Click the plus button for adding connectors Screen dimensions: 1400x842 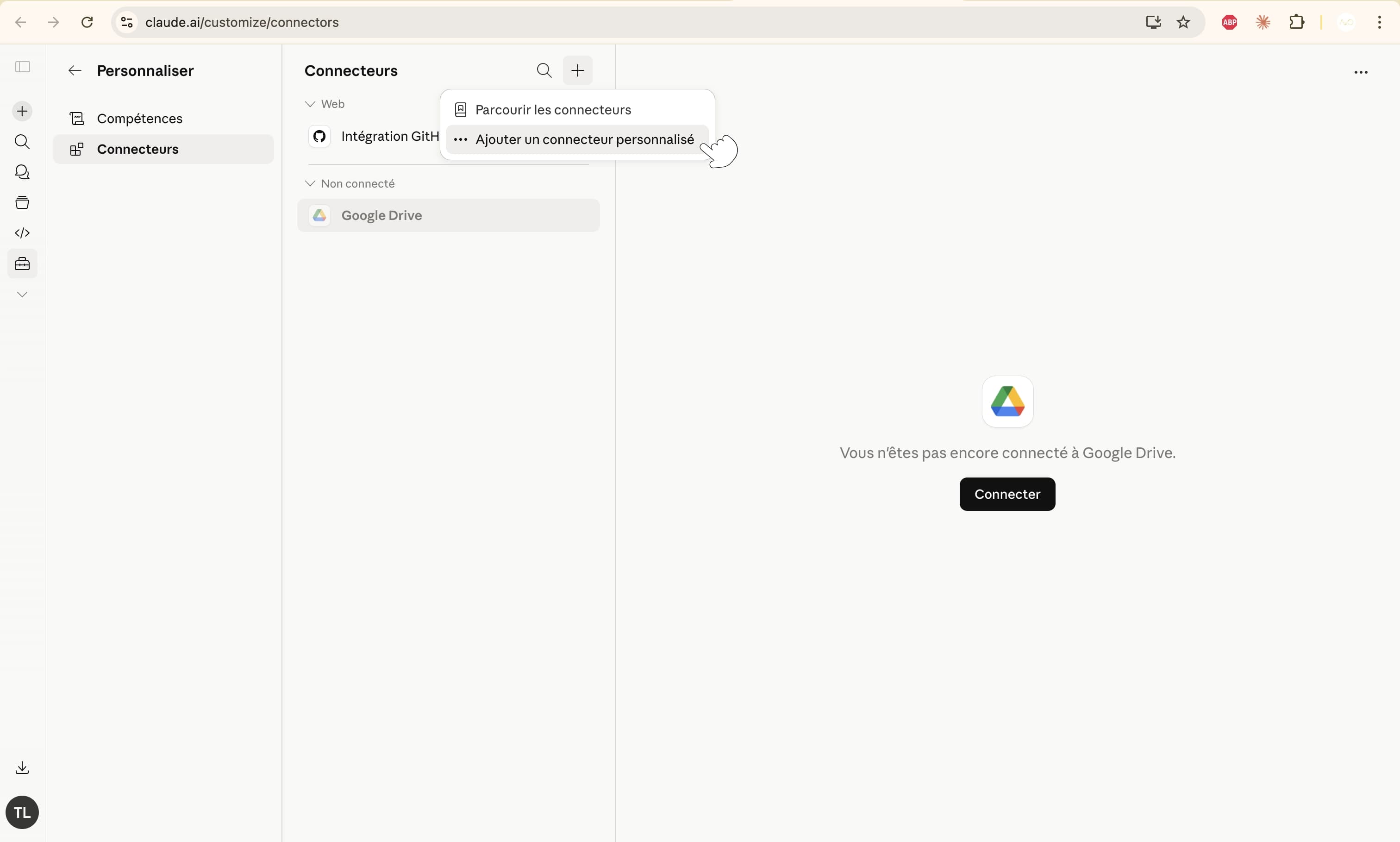coord(578,70)
